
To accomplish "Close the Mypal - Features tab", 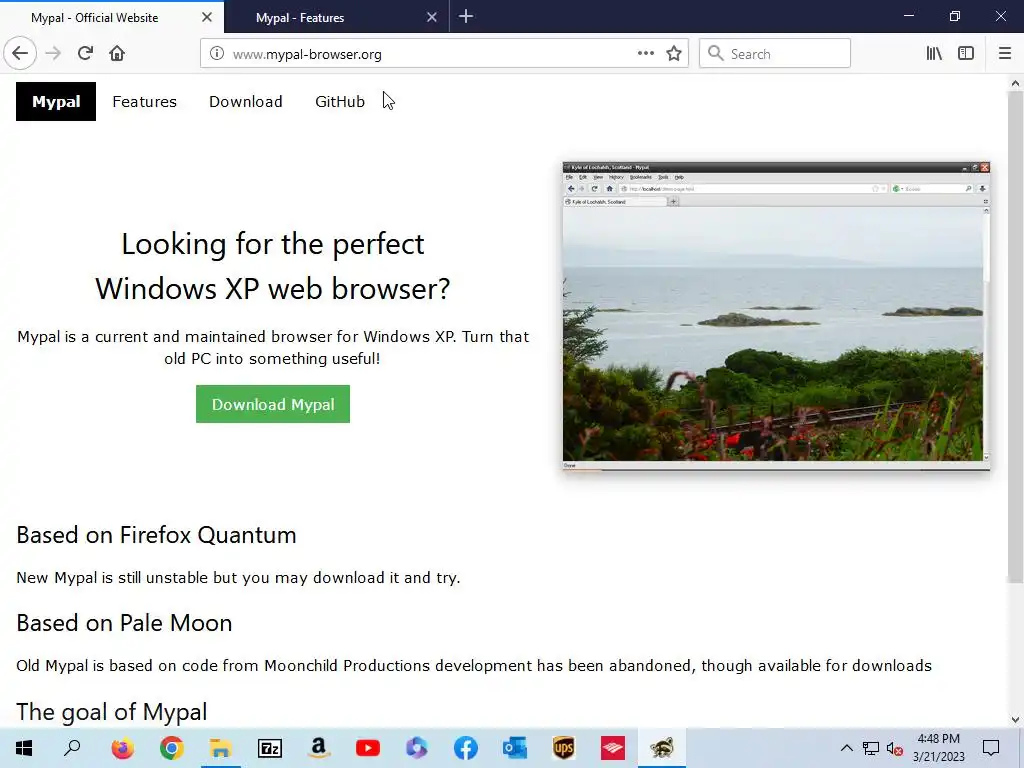I will [x=432, y=17].
